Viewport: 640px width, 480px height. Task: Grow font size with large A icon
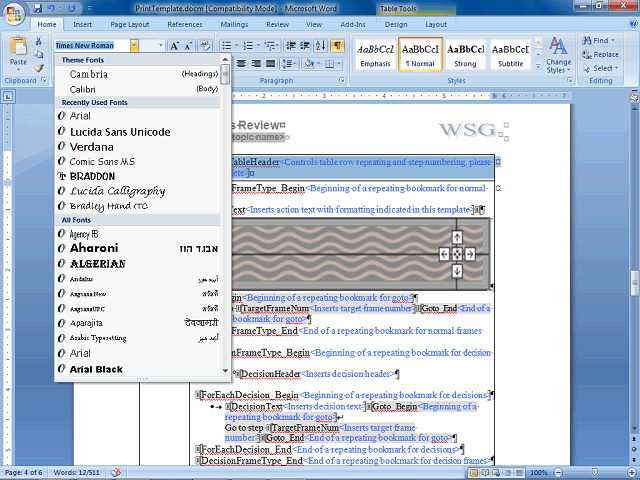coord(174,46)
